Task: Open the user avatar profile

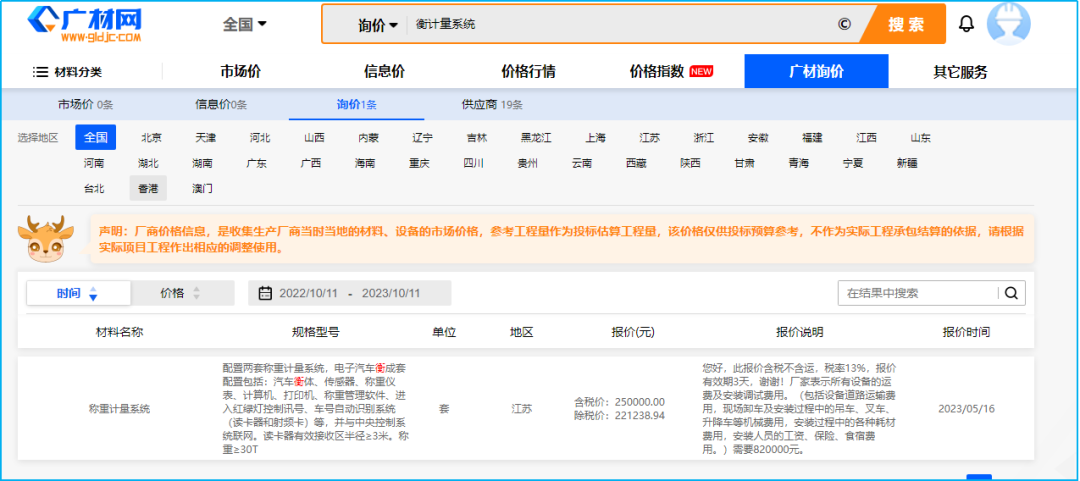Action: click(1008, 24)
